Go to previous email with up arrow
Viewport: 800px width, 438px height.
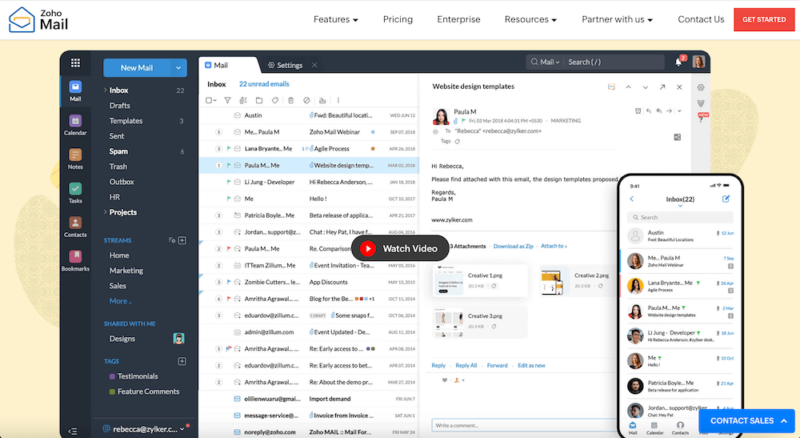click(629, 87)
